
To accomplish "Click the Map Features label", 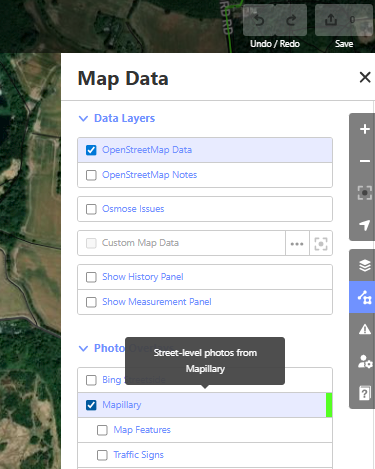I will click(142, 430).
